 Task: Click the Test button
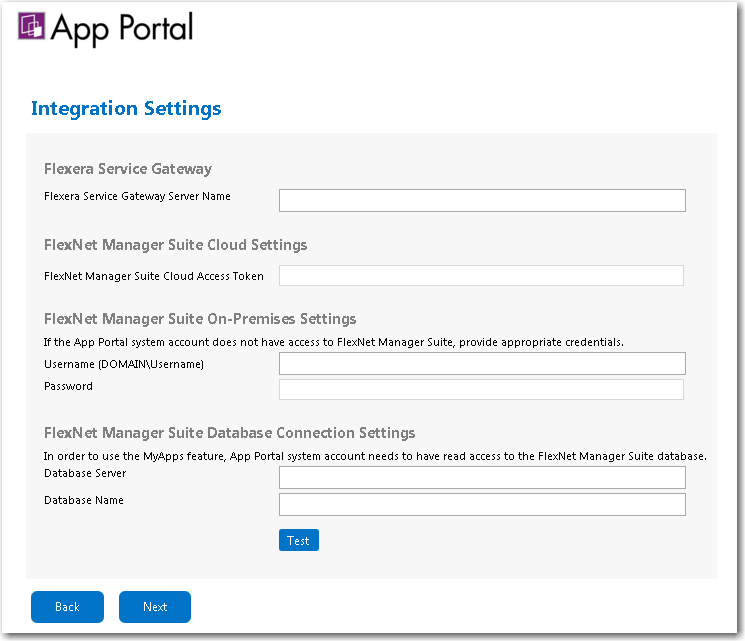point(298,540)
